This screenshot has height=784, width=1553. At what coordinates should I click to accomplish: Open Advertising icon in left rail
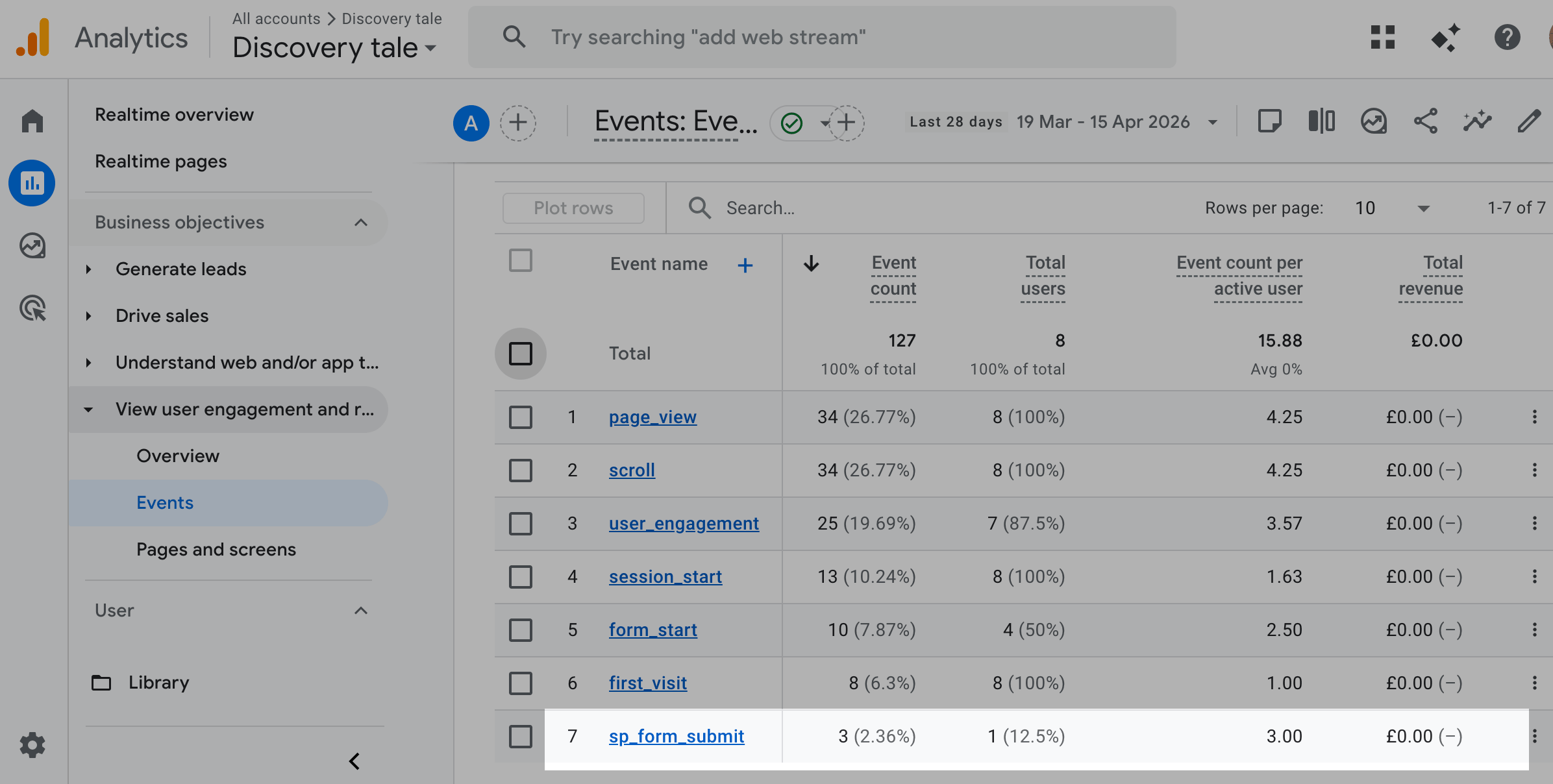click(32, 308)
